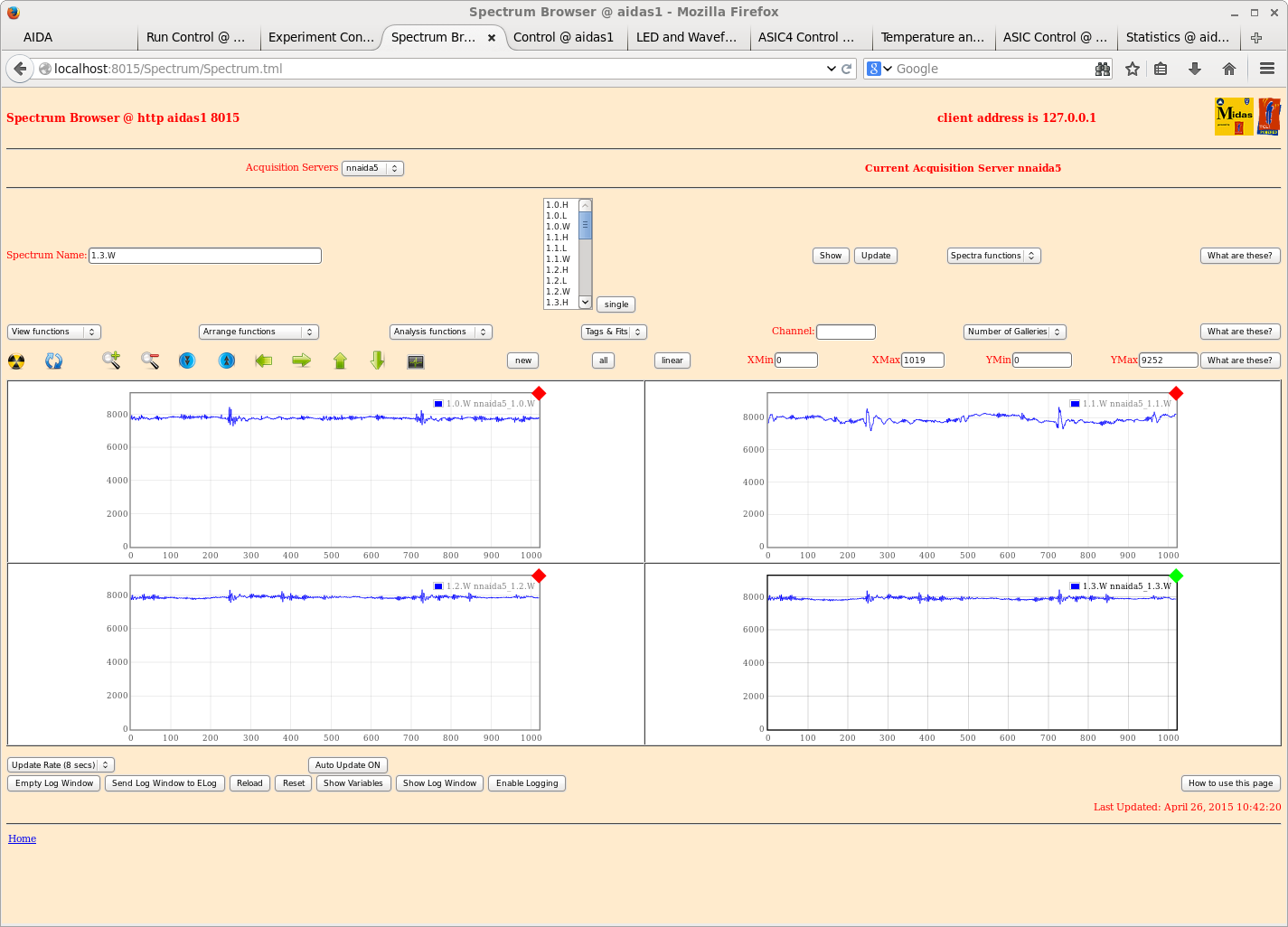Image resolution: width=1288 pixels, height=927 pixels.
Task: Click the Firefox bookmark star icon
Action: click(1133, 69)
